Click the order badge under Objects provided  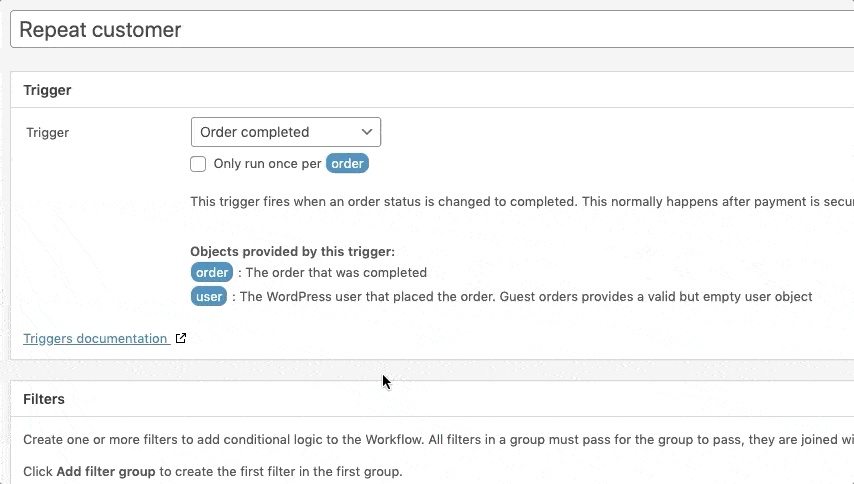point(212,272)
